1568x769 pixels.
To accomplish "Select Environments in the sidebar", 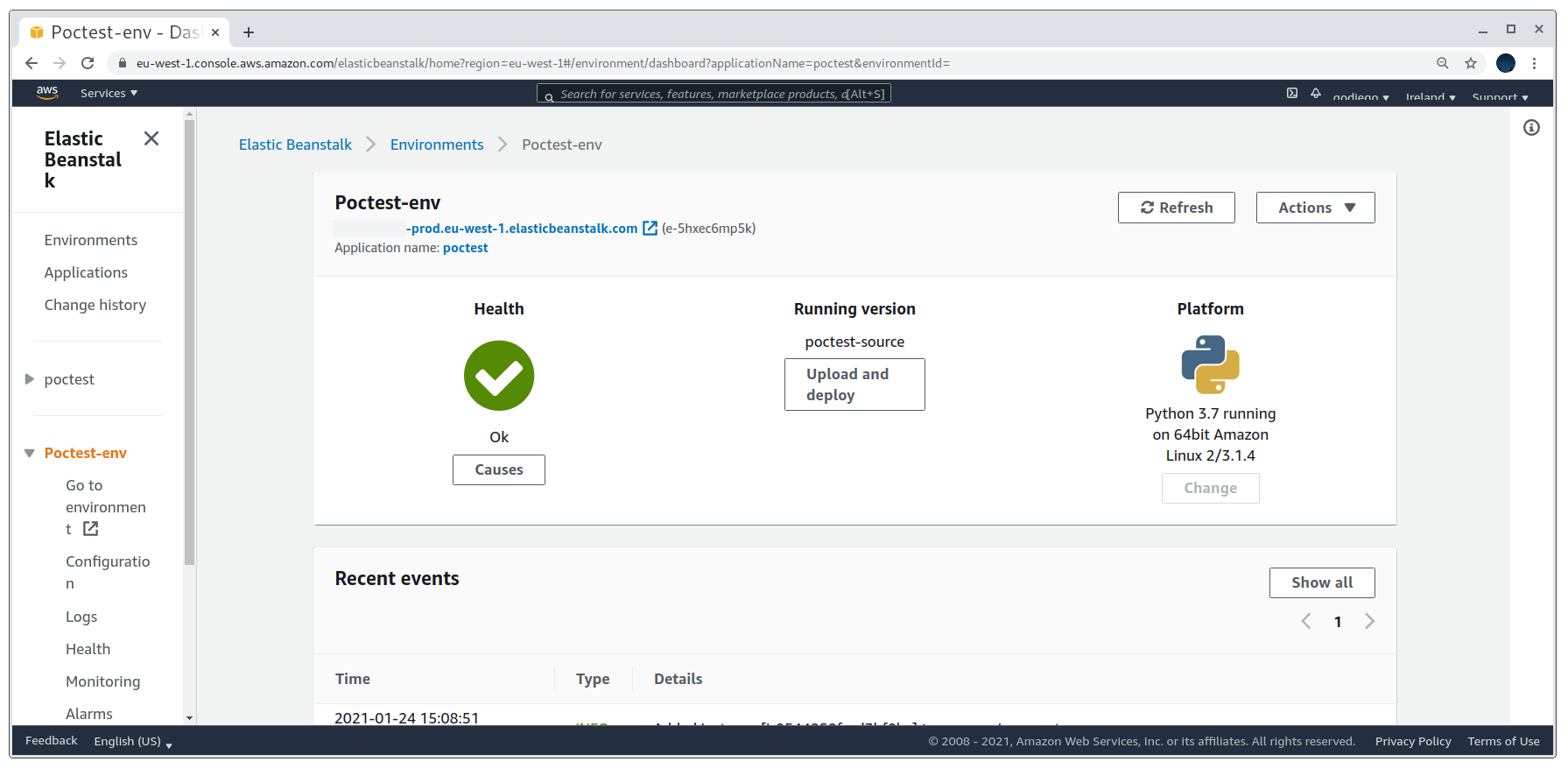I will [91, 240].
